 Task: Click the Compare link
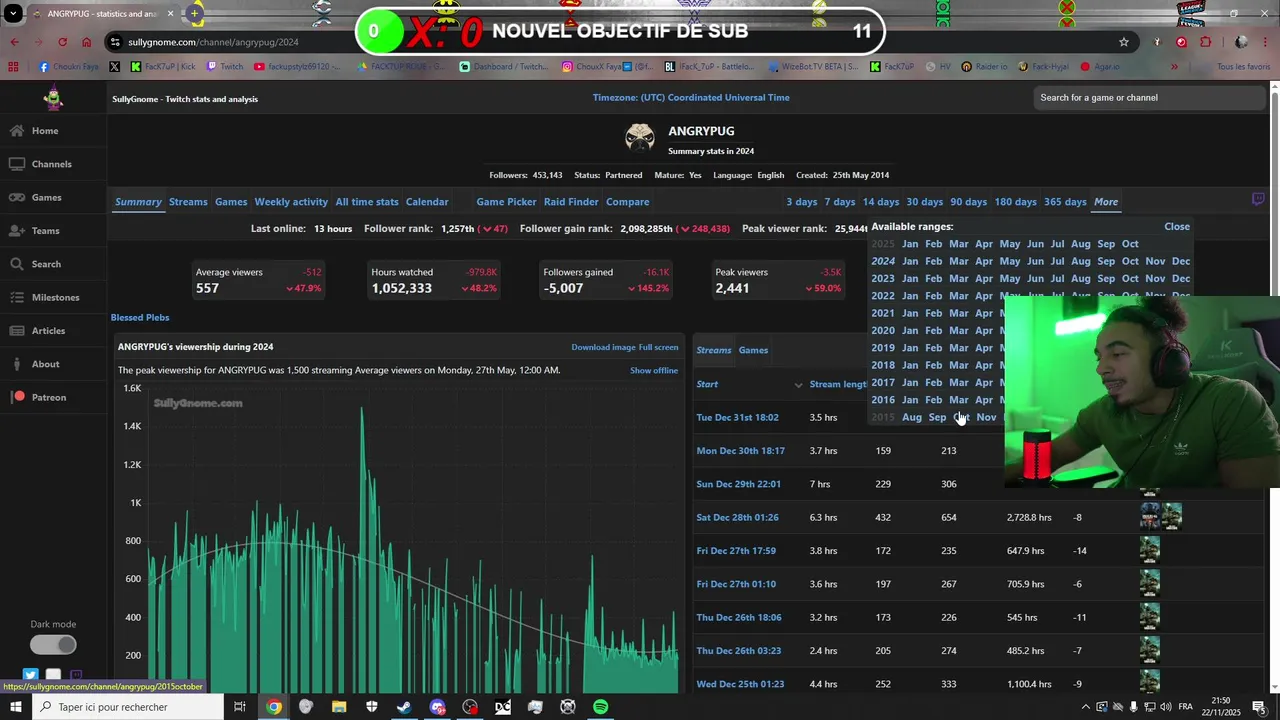628,202
